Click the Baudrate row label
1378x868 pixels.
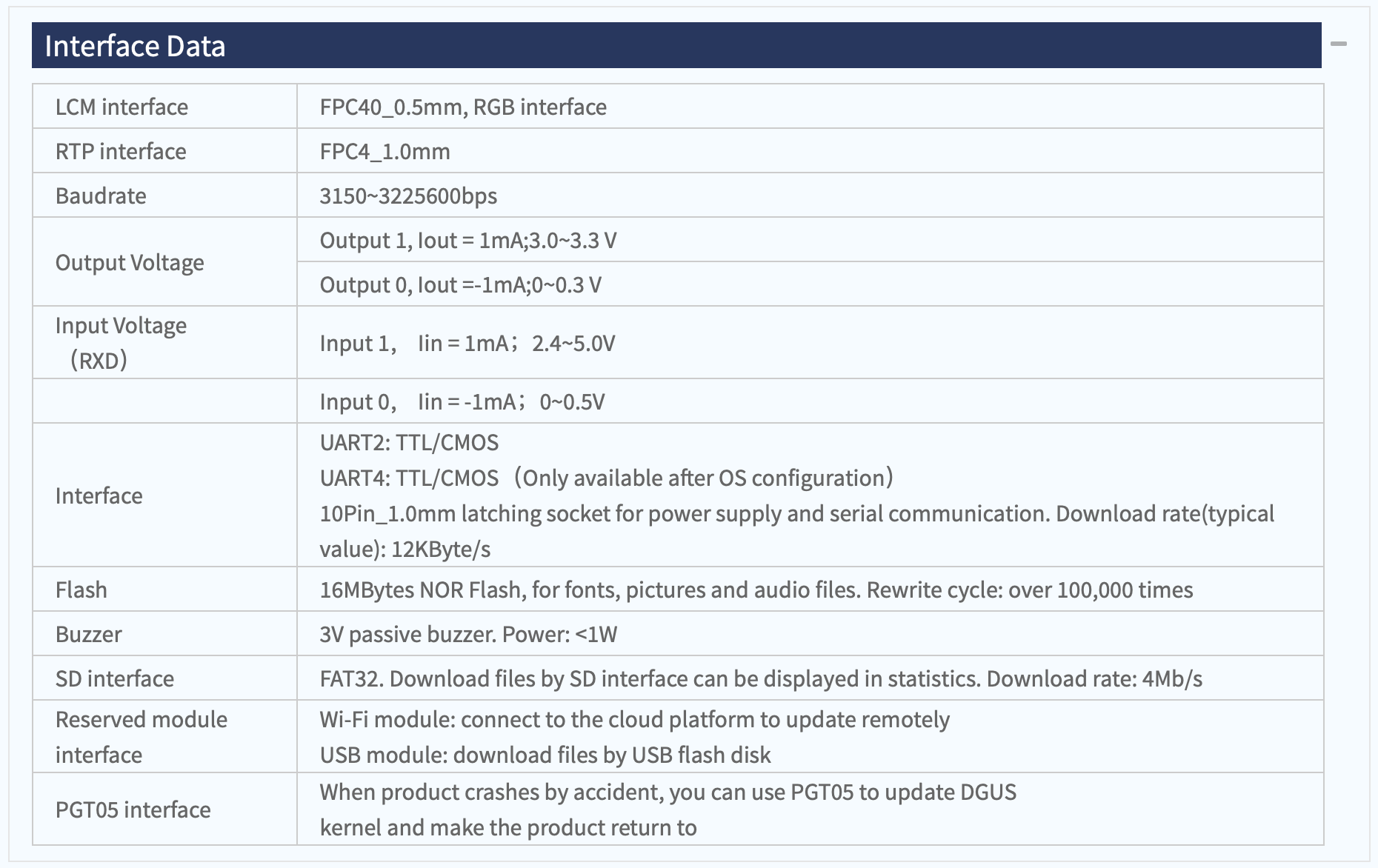pos(101,196)
